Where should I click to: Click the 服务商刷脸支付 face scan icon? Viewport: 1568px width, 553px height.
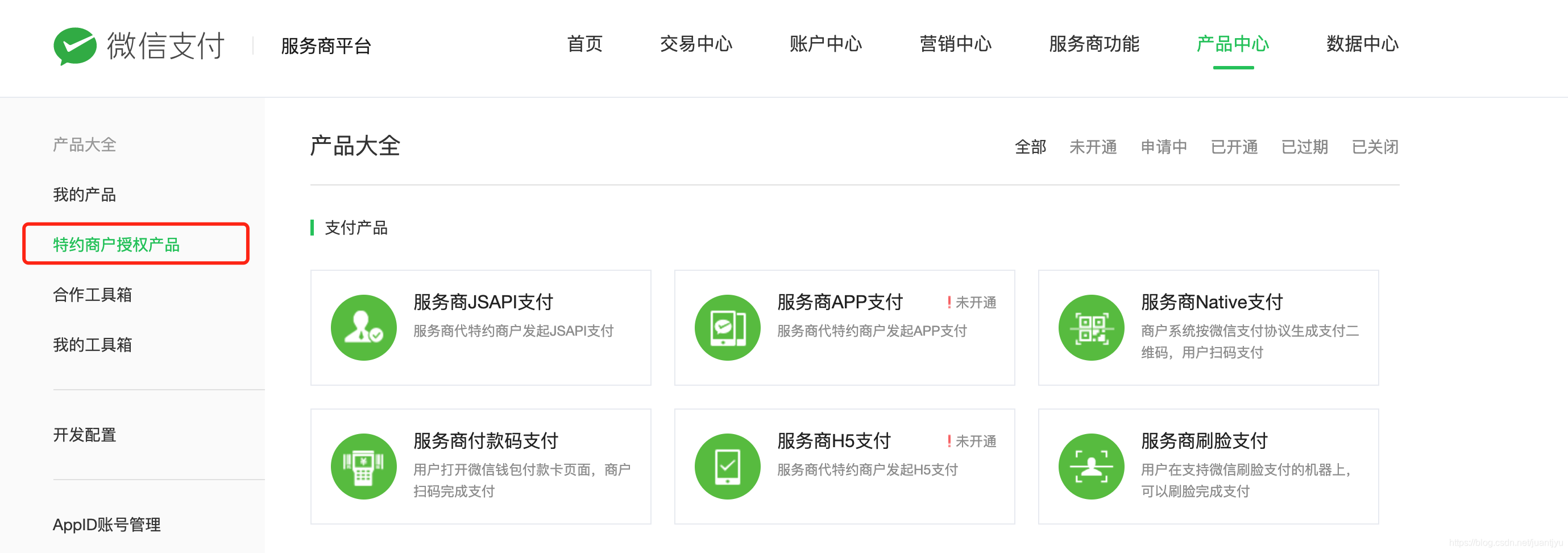[1092, 467]
